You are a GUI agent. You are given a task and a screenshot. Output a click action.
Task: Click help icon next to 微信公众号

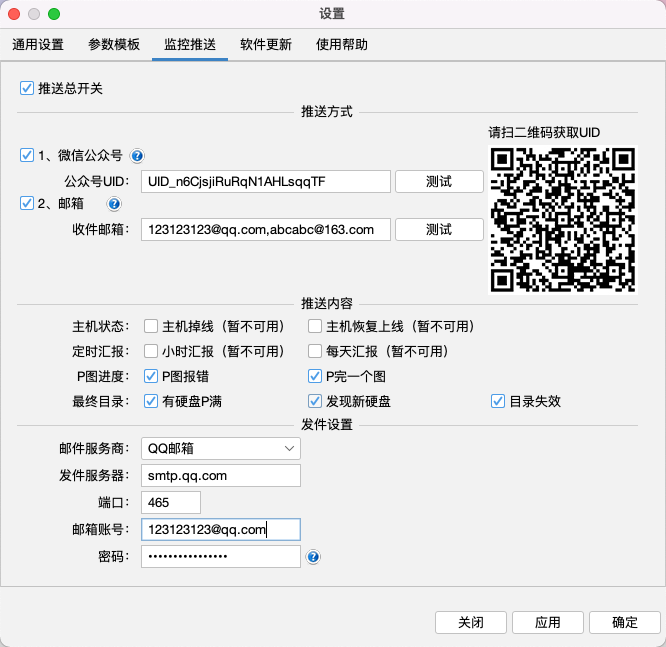138,155
